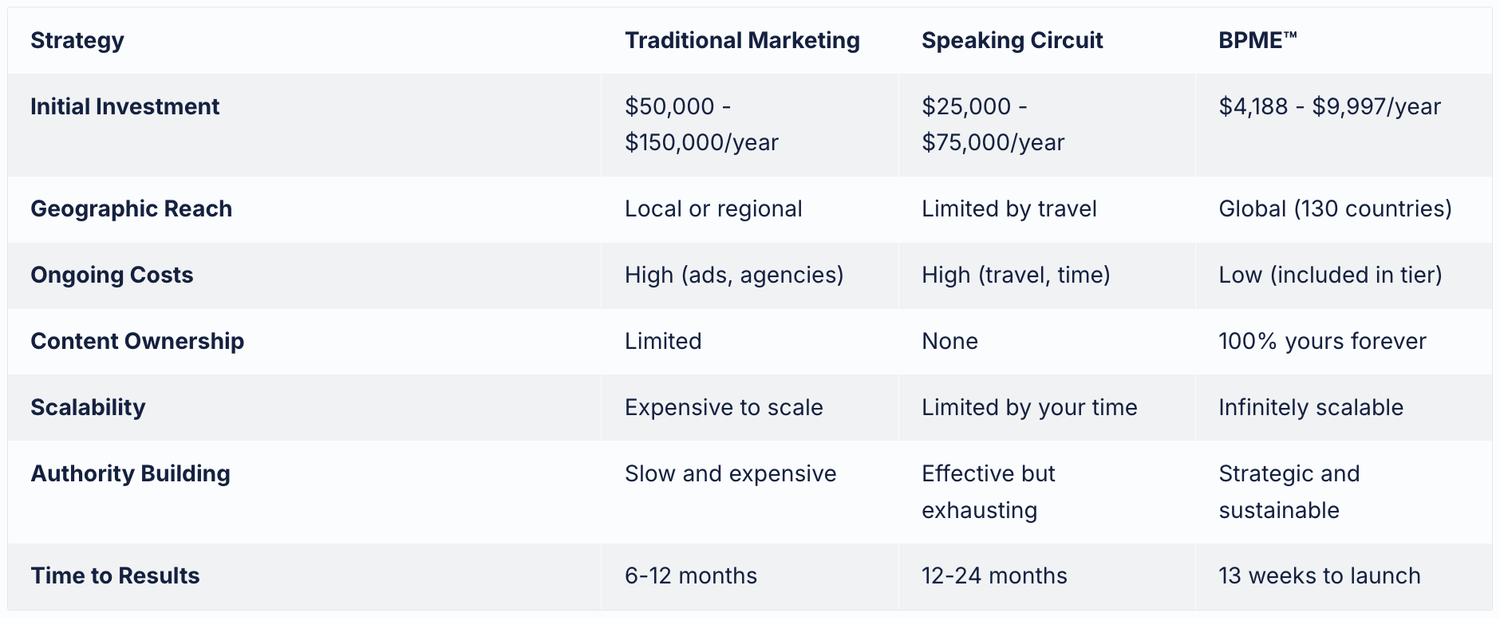Select the BPME™ column header
The image size is (1500, 618).
pos(1257,41)
